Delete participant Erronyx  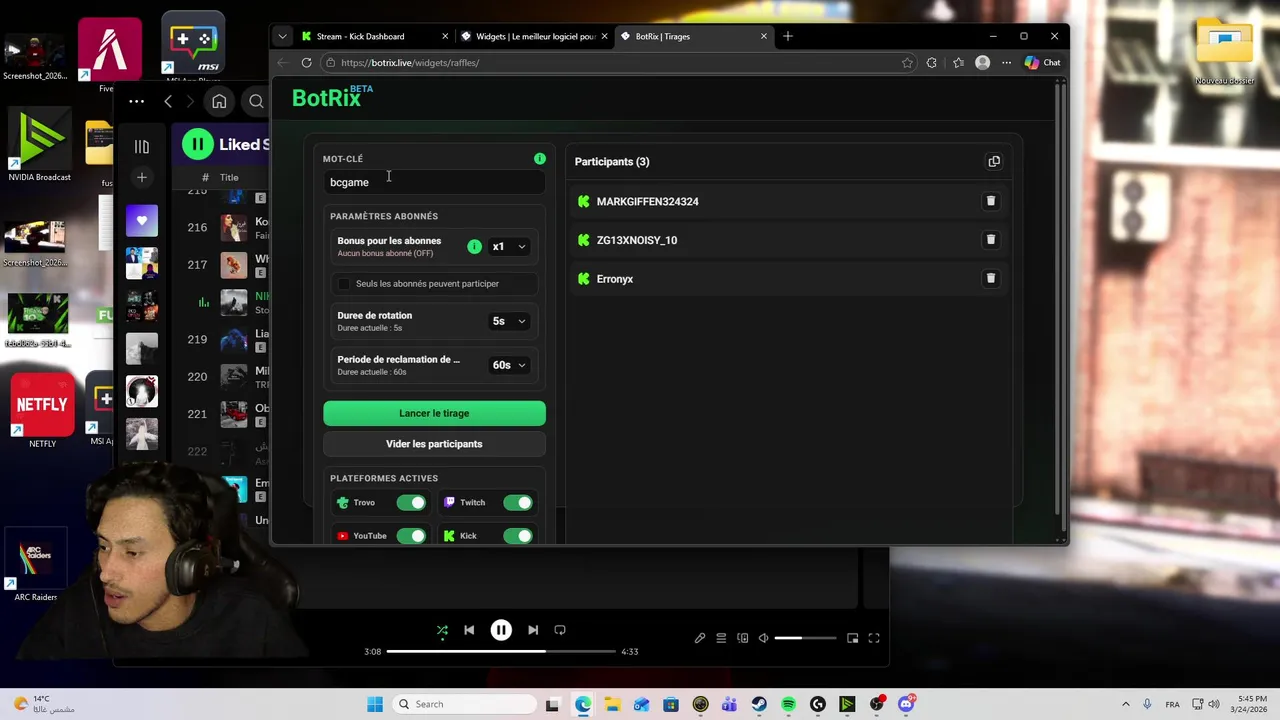click(991, 279)
